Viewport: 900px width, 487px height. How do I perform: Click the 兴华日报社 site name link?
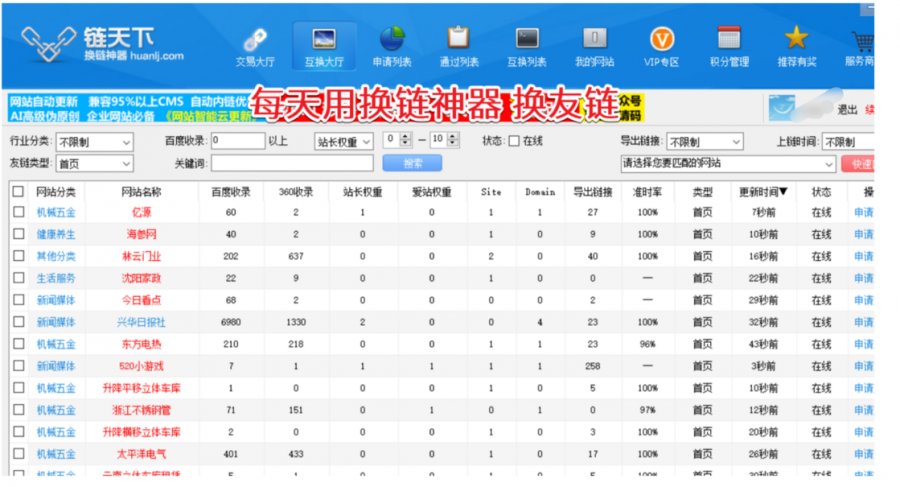point(141,322)
